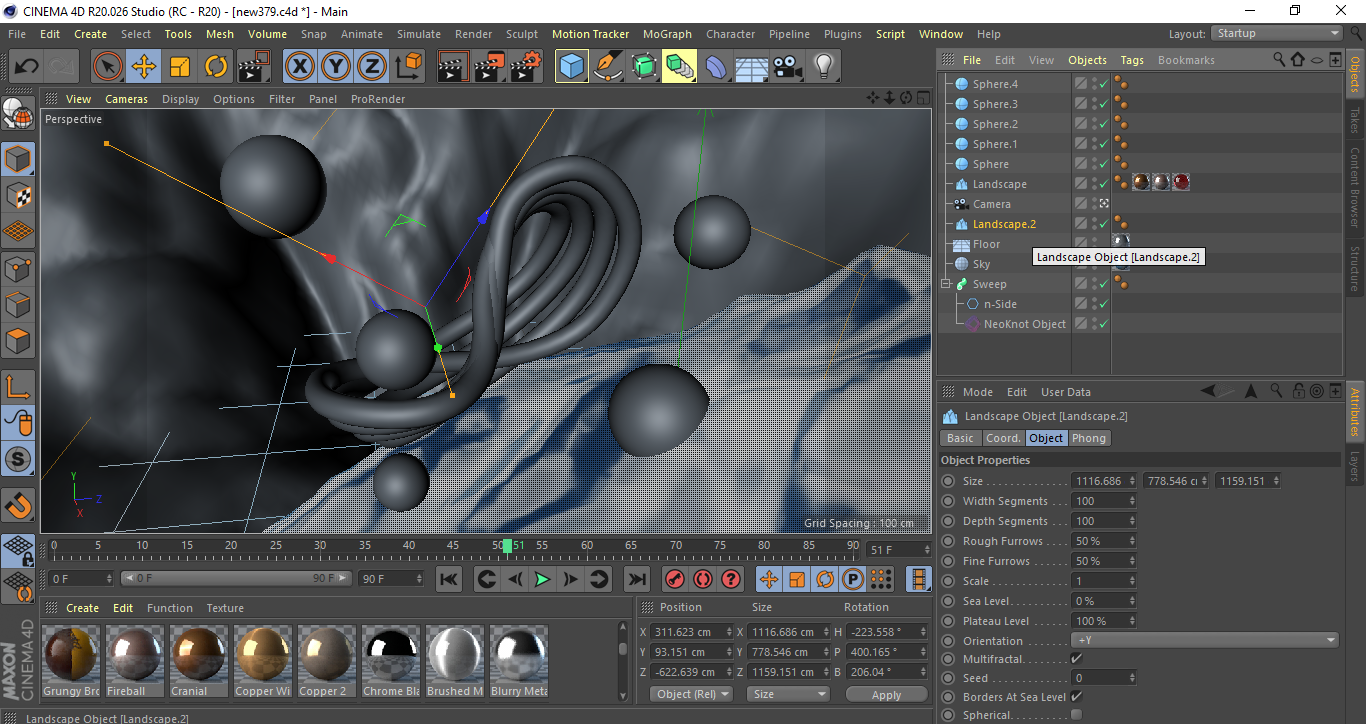Viewport: 1366px width, 724px height.
Task: Add a Deformer object icon
Action: click(x=716, y=67)
